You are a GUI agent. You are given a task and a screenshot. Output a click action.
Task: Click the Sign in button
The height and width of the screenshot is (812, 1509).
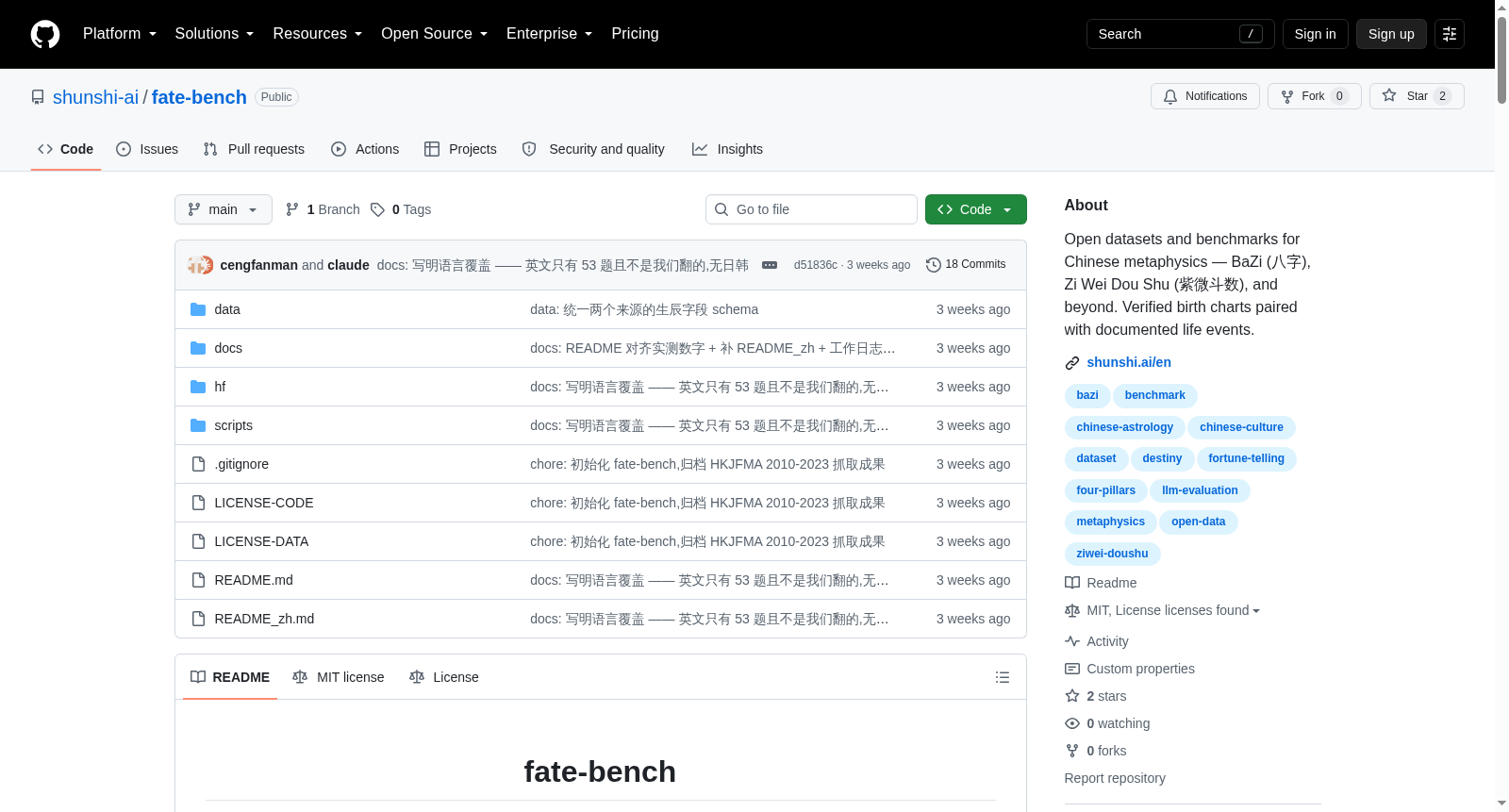[x=1316, y=34]
